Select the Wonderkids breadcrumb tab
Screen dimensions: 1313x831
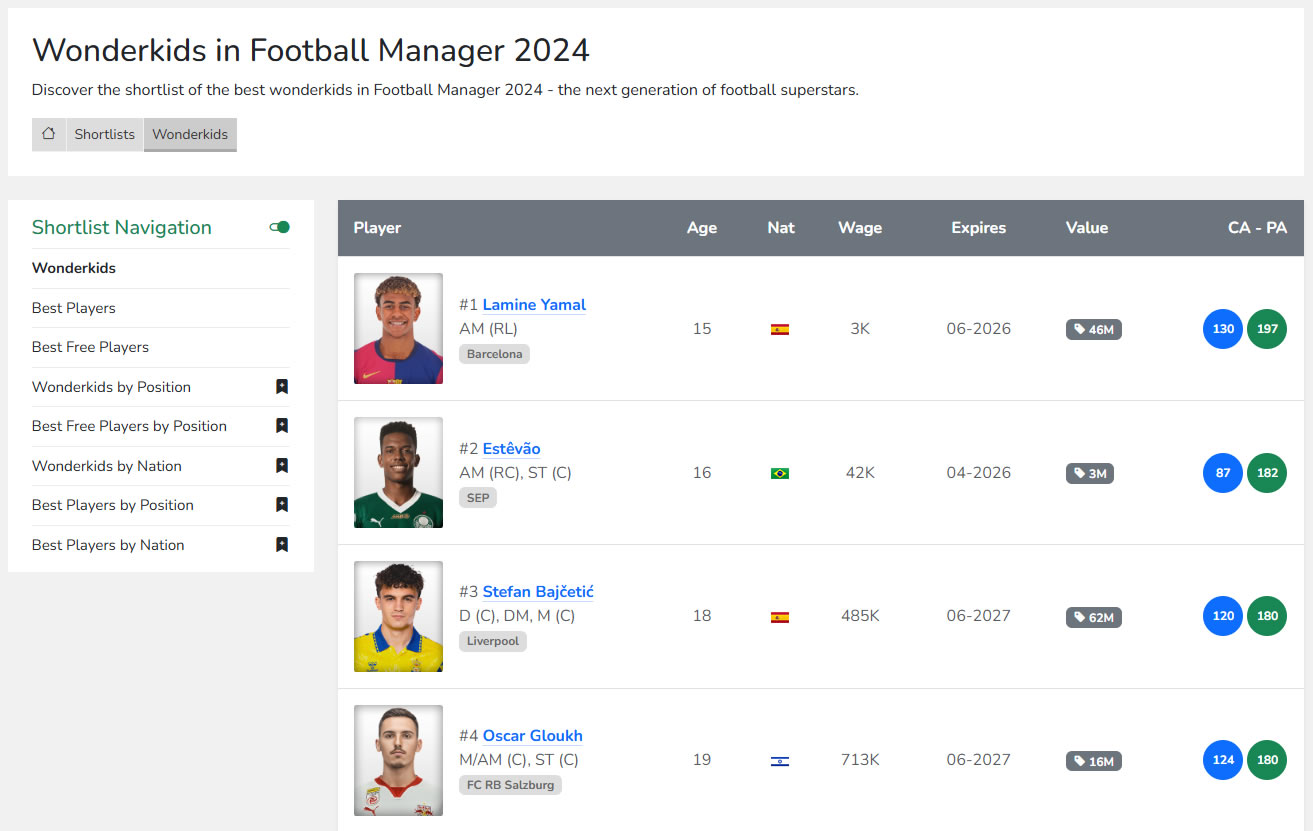(x=190, y=134)
